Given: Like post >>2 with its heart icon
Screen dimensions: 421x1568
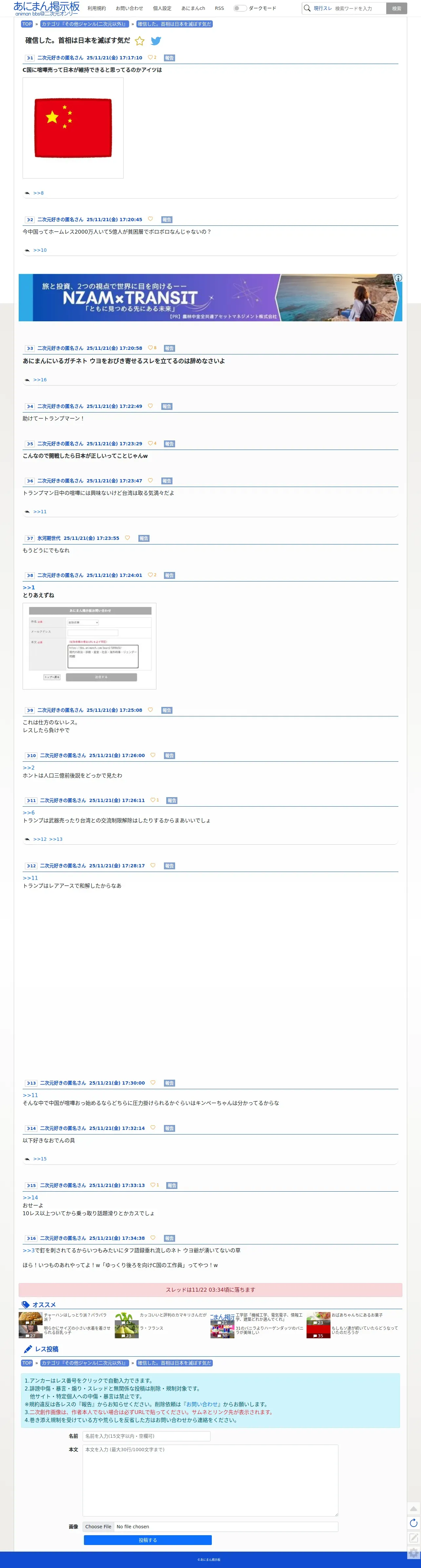Looking at the screenshot, I should click(150, 219).
